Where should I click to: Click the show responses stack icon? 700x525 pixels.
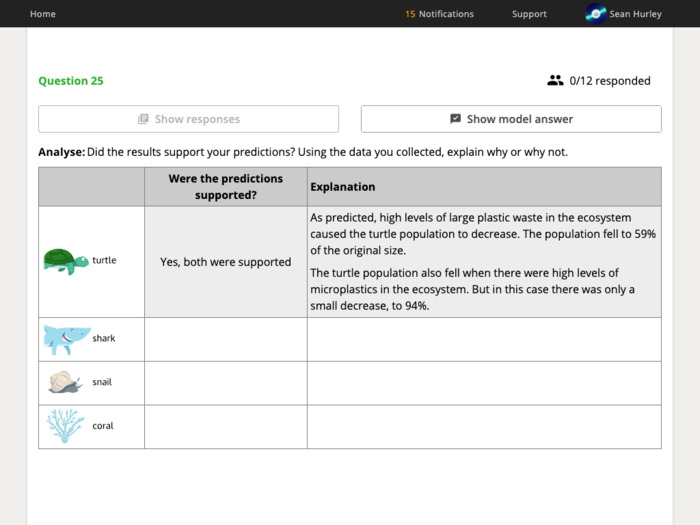pyautogui.click(x=143, y=119)
